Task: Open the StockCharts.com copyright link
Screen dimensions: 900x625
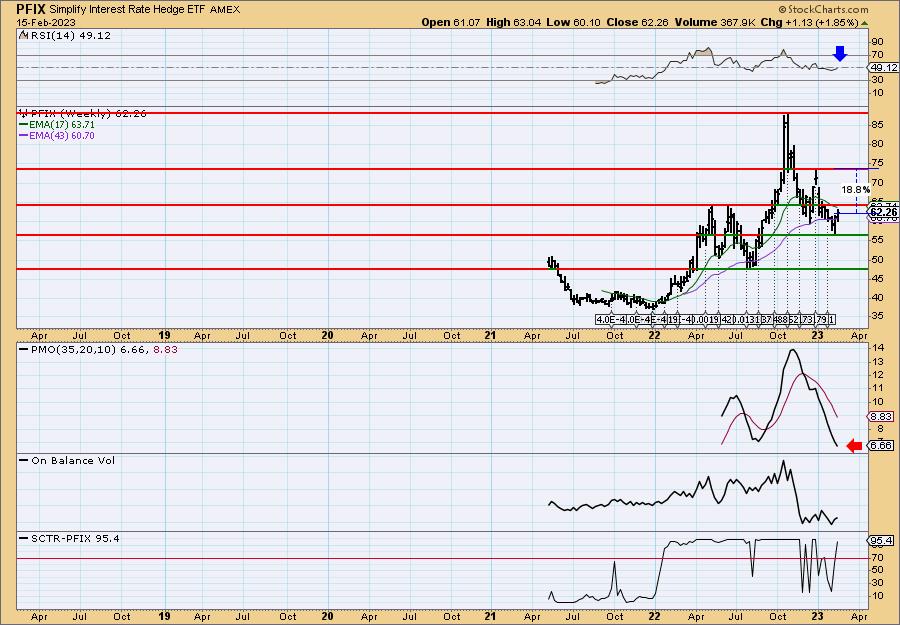Action: pyautogui.click(x=823, y=9)
